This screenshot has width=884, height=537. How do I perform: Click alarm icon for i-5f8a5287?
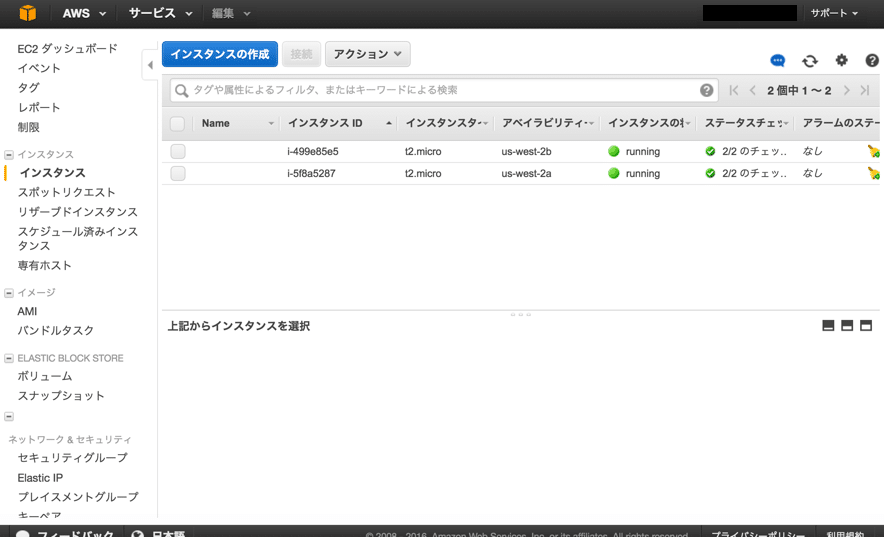click(873, 173)
